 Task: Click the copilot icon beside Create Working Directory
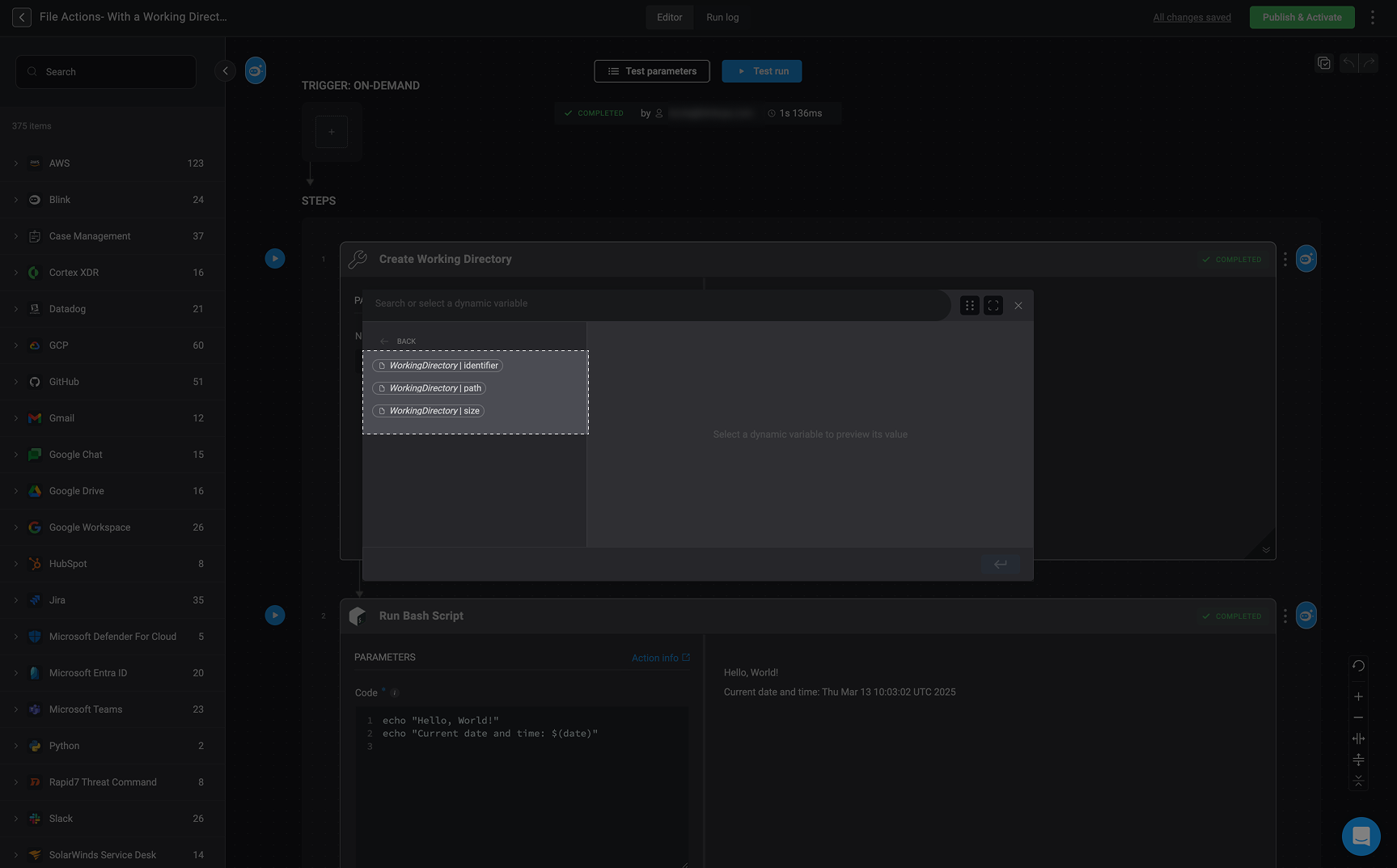coord(1306,259)
